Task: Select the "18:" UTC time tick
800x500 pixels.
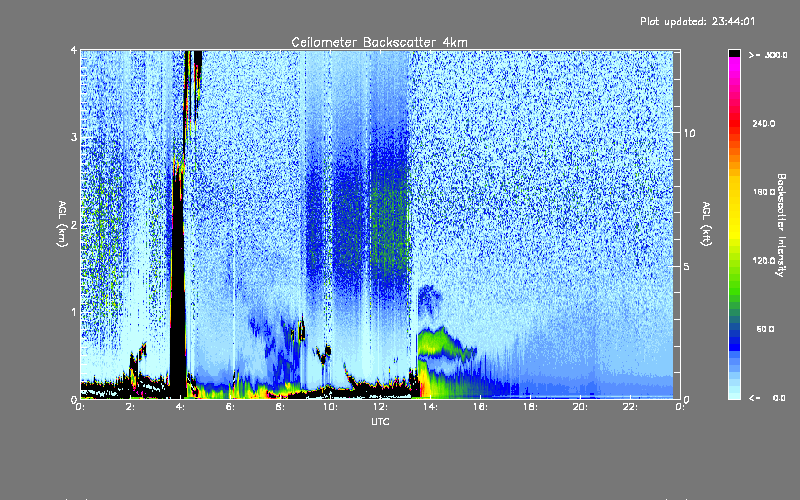Action: 530,407
